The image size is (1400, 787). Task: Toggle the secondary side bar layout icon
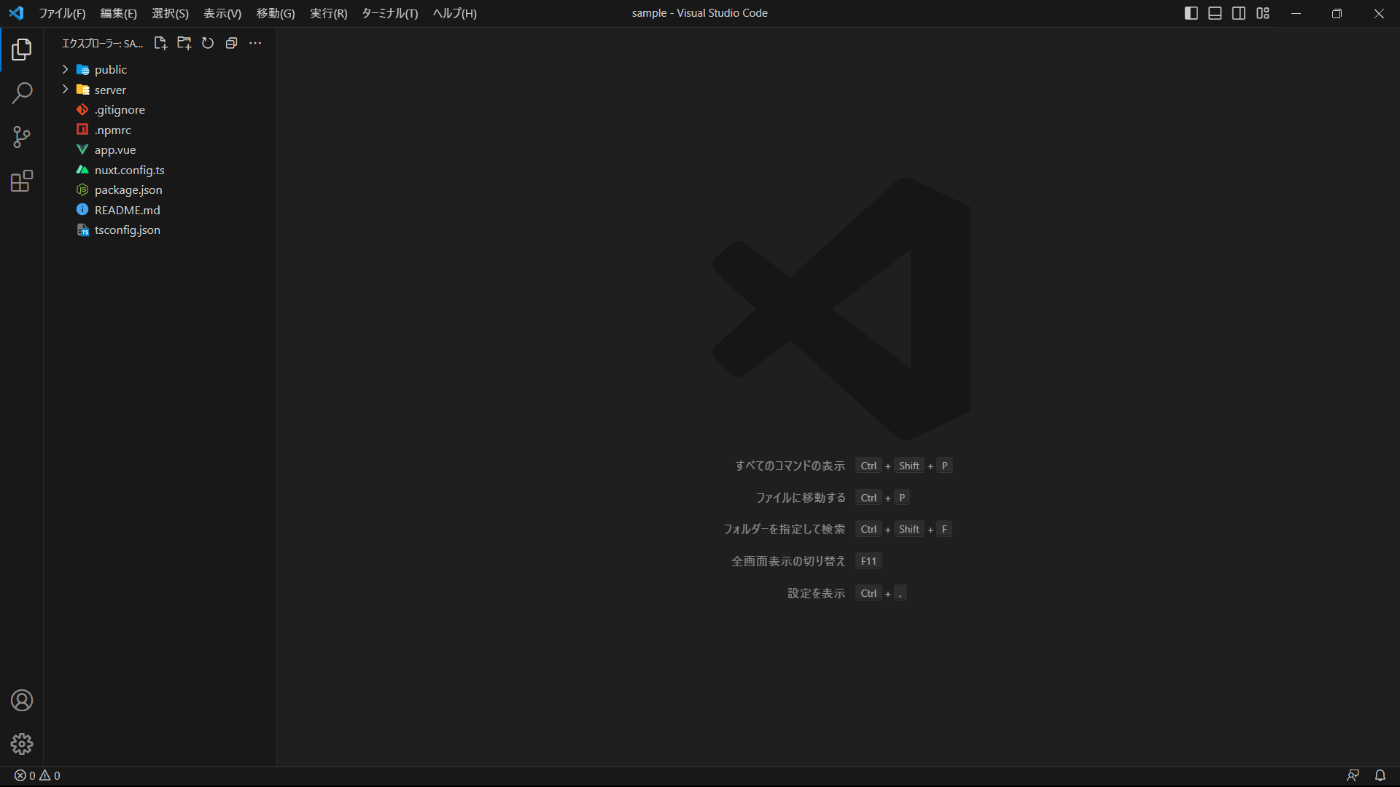[1239, 13]
